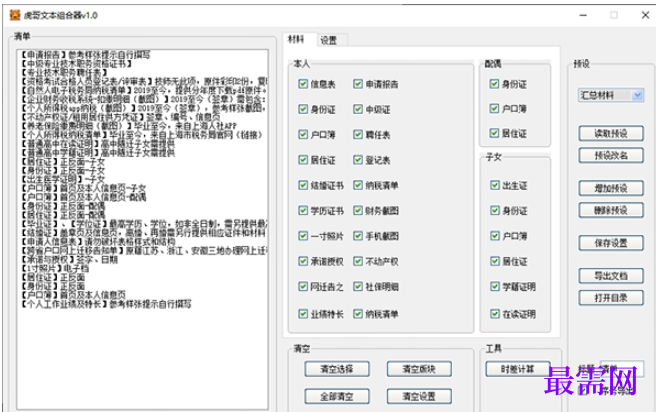This screenshot has height=412, width=656.
Task: Click the 【结婚证】盖章页及信息页 line
Action: tap(145, 233)
